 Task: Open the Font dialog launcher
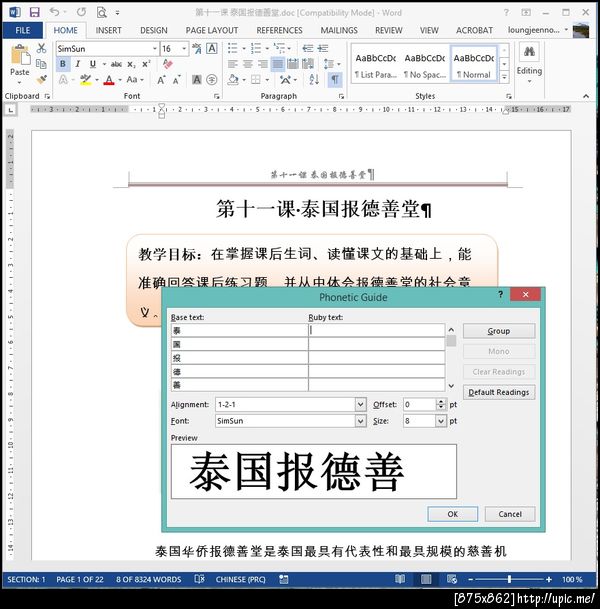pos(217,96)
